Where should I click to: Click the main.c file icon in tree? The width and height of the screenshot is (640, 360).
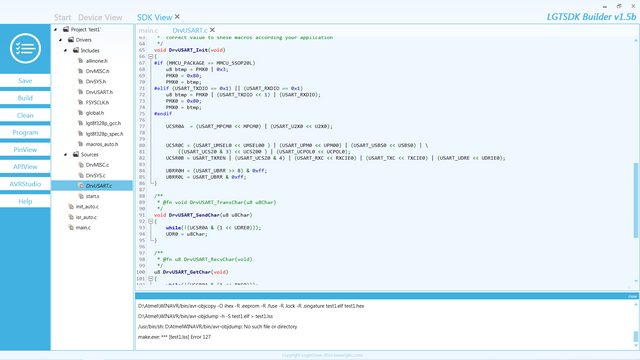(71, 227)
